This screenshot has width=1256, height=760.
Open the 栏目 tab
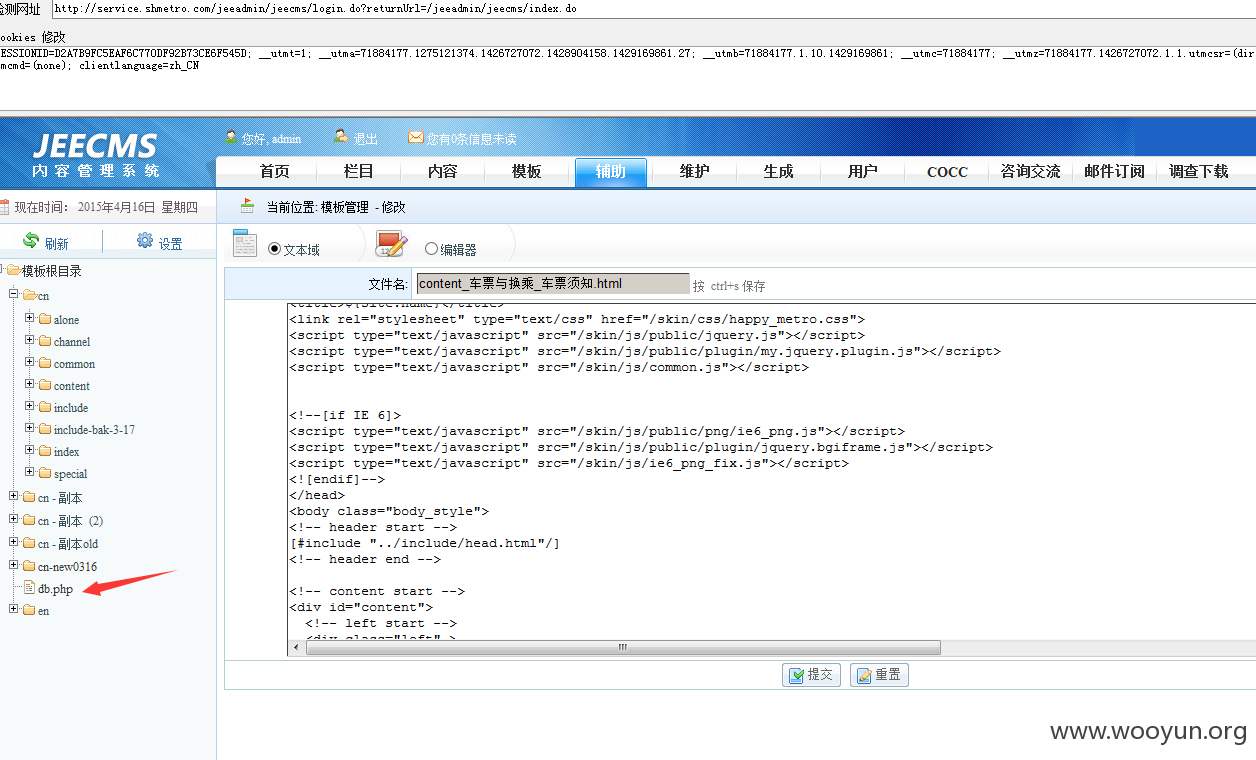359,172
